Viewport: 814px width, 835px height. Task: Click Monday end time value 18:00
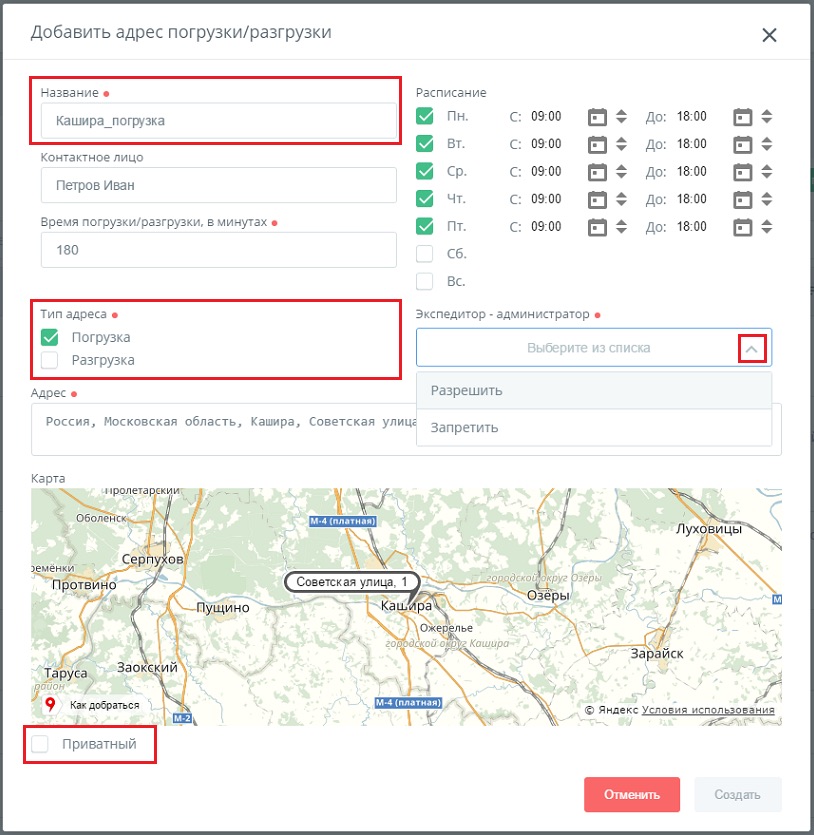(692, 117)
